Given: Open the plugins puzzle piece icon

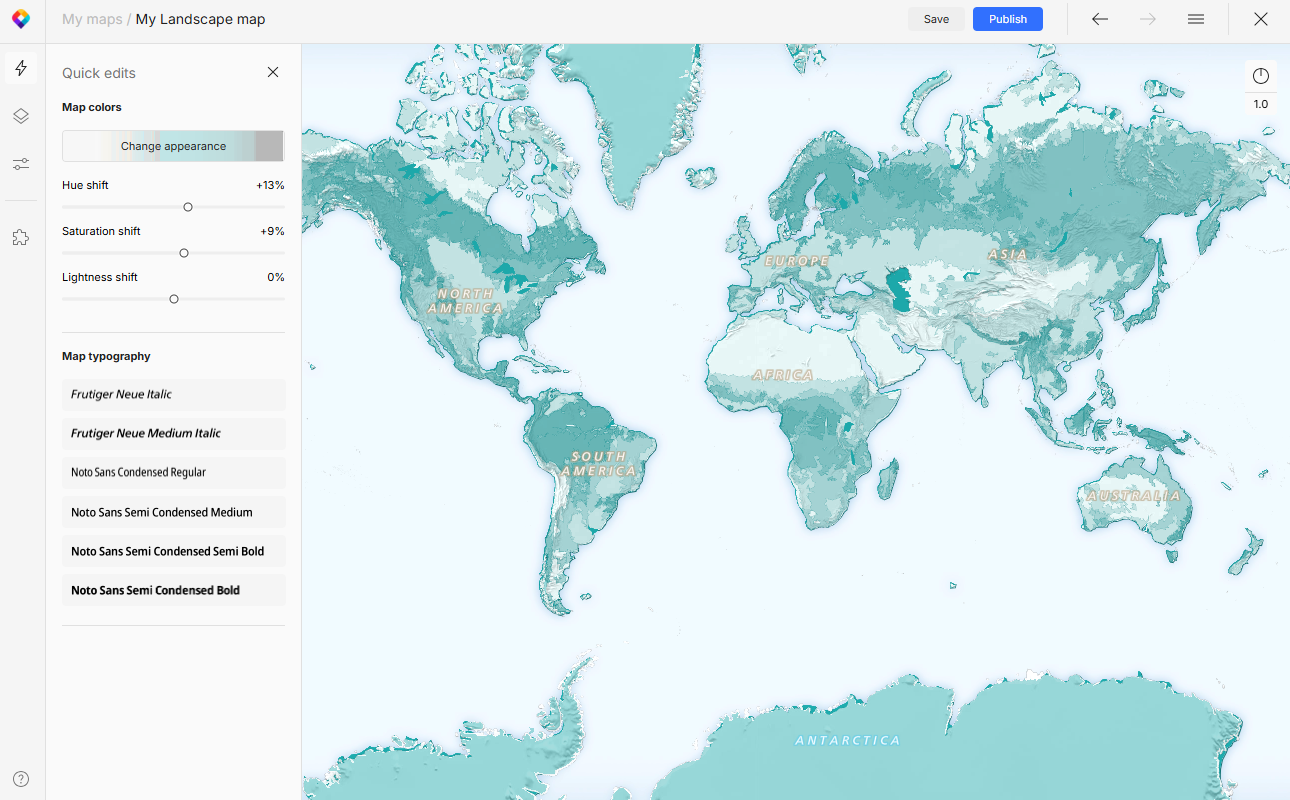Looking at the screenshot, I should pyautogui.click(x=21, y=238).
